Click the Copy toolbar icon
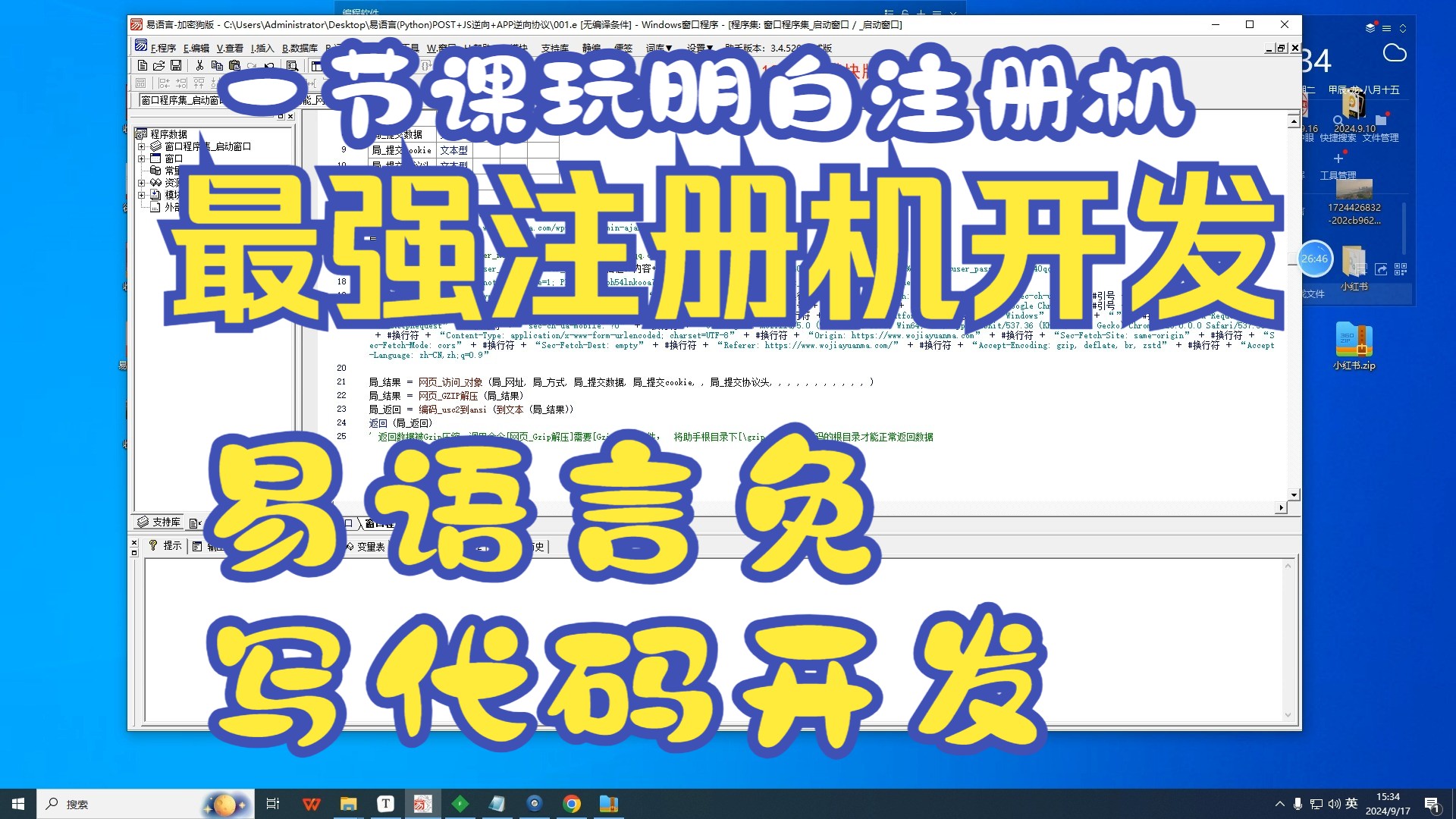Image resolution: width=1456 pixels, height=819 pixels. coord(217,66)
